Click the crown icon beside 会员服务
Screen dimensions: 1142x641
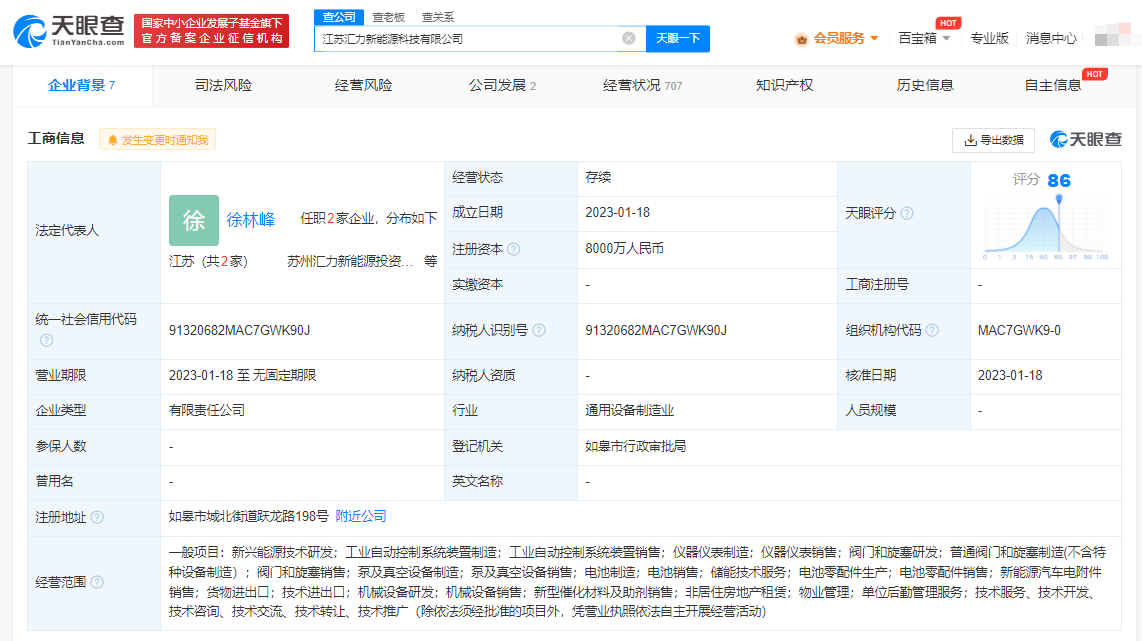(x=801, y=37)
